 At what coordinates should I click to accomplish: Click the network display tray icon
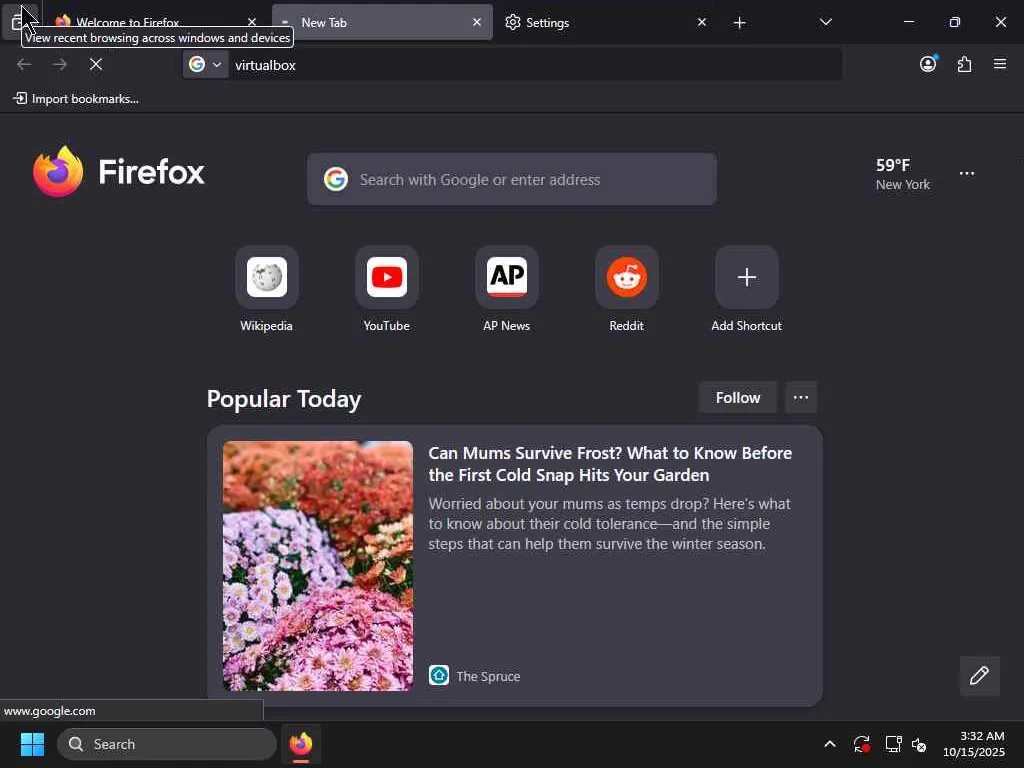893,744
